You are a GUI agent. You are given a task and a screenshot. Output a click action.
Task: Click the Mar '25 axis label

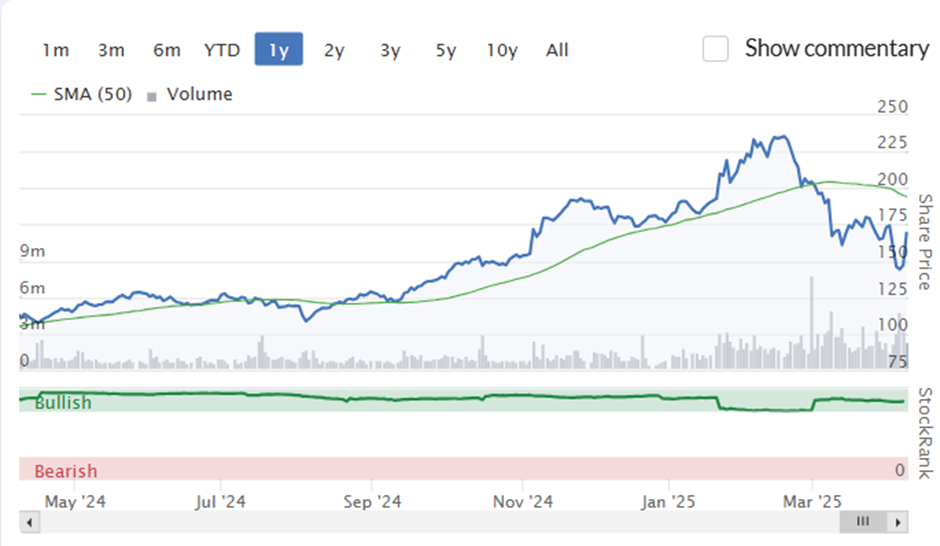pos(812,502)
